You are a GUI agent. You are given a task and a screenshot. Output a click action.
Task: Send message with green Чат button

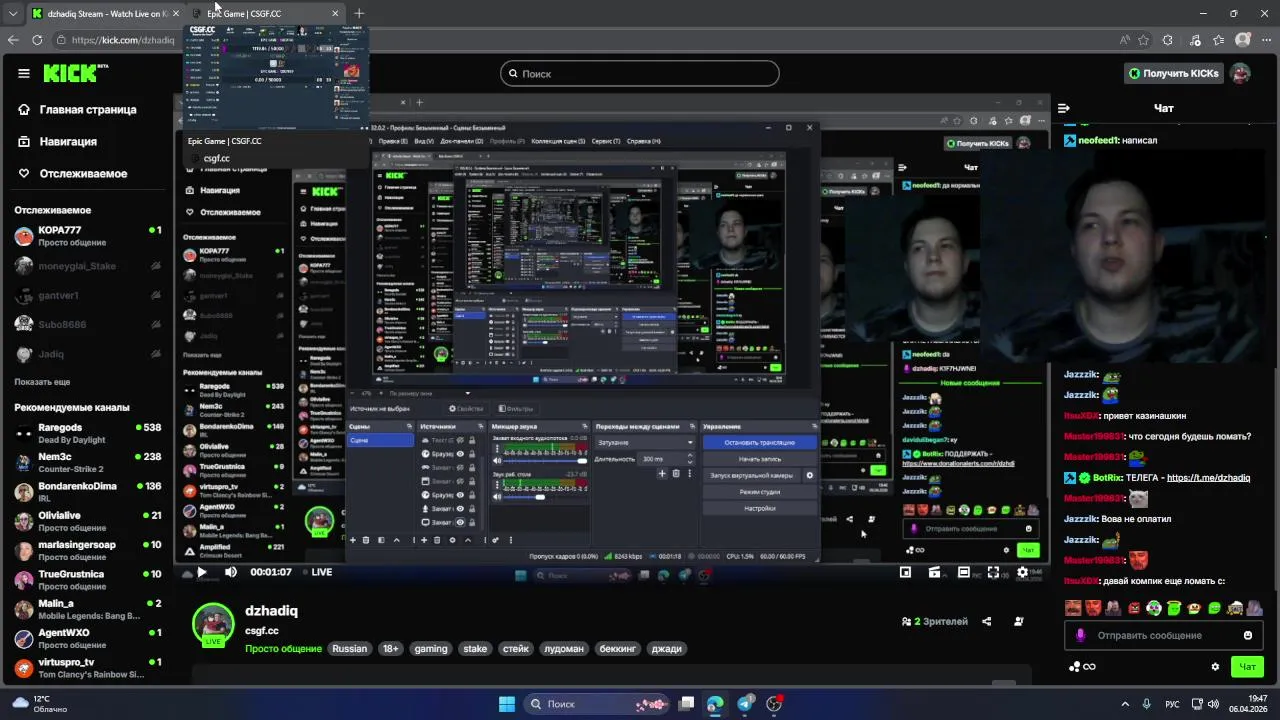coord(1248,667)
